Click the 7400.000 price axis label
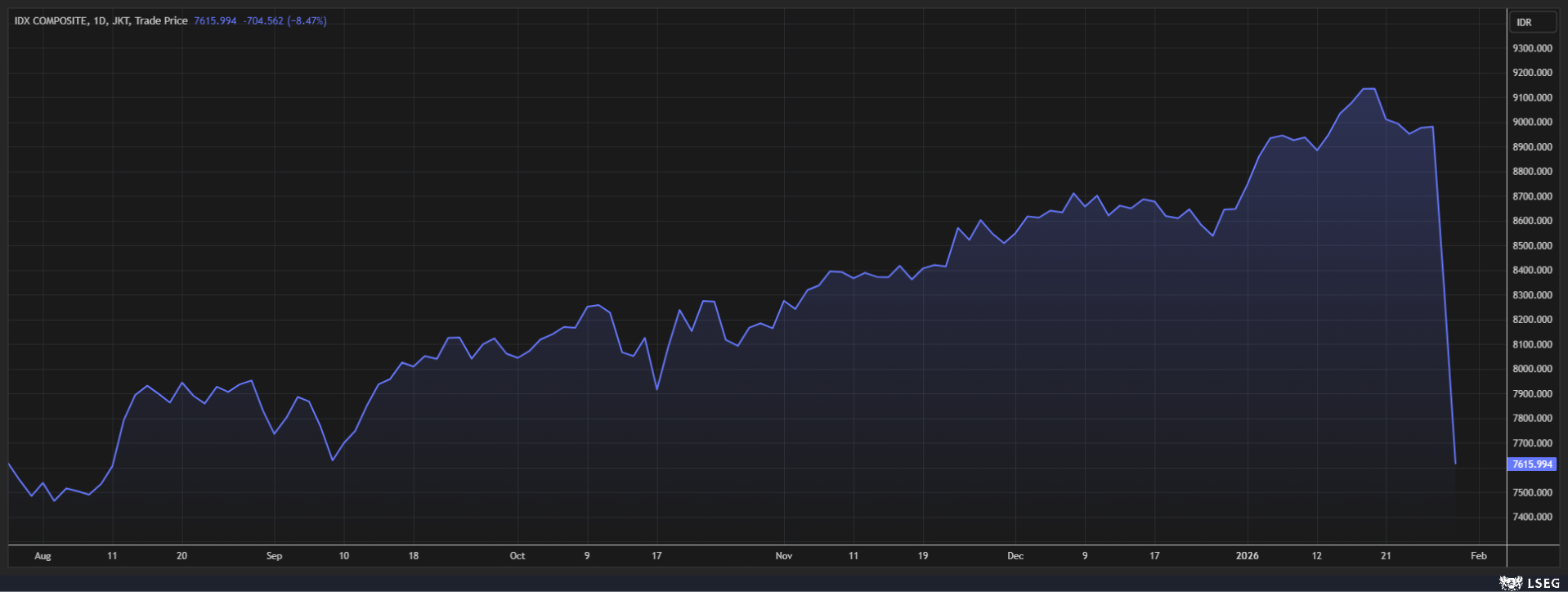The image size is (1568, 592). 1531,517
